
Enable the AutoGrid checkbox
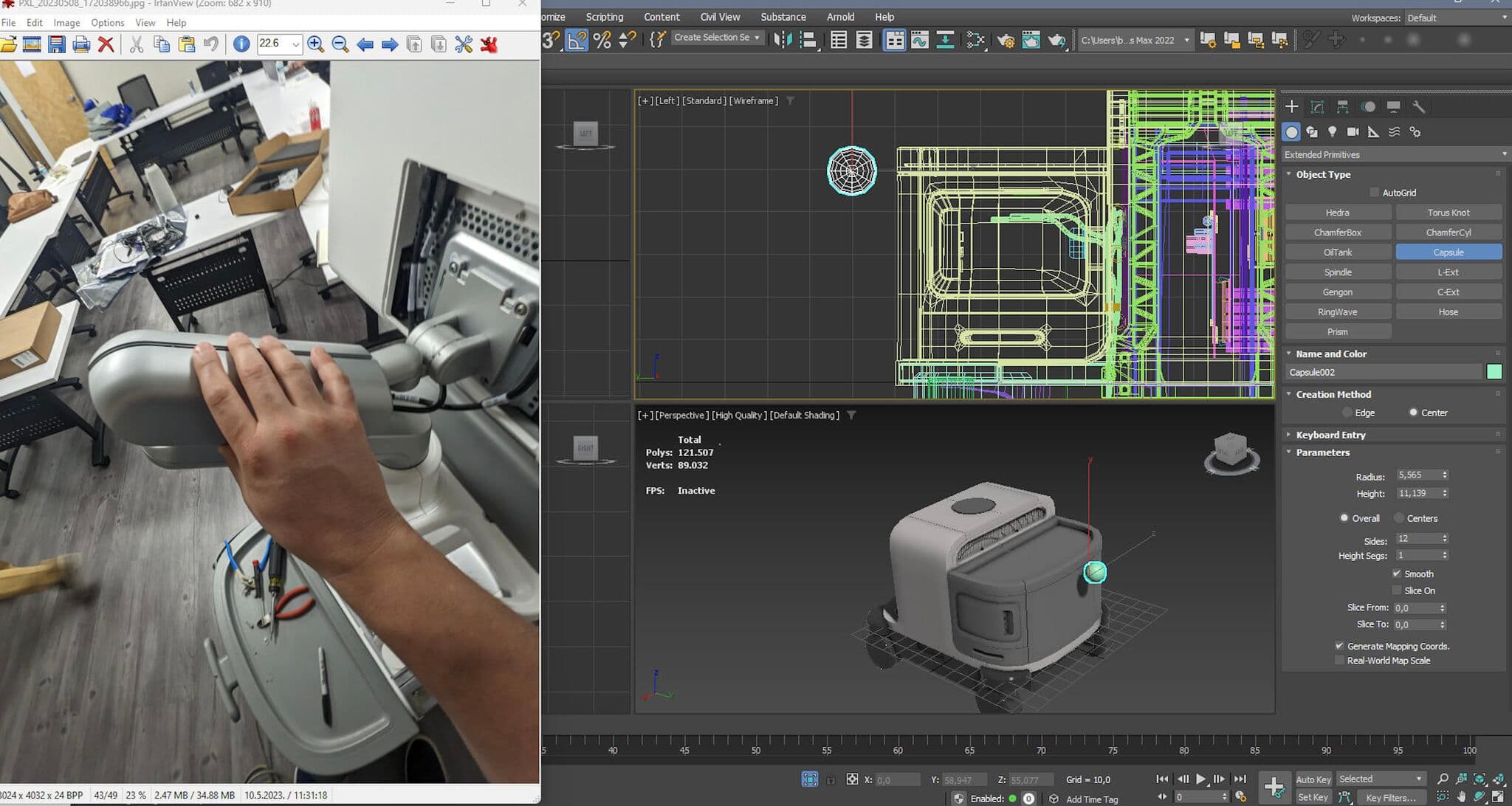click(1374, 193)
